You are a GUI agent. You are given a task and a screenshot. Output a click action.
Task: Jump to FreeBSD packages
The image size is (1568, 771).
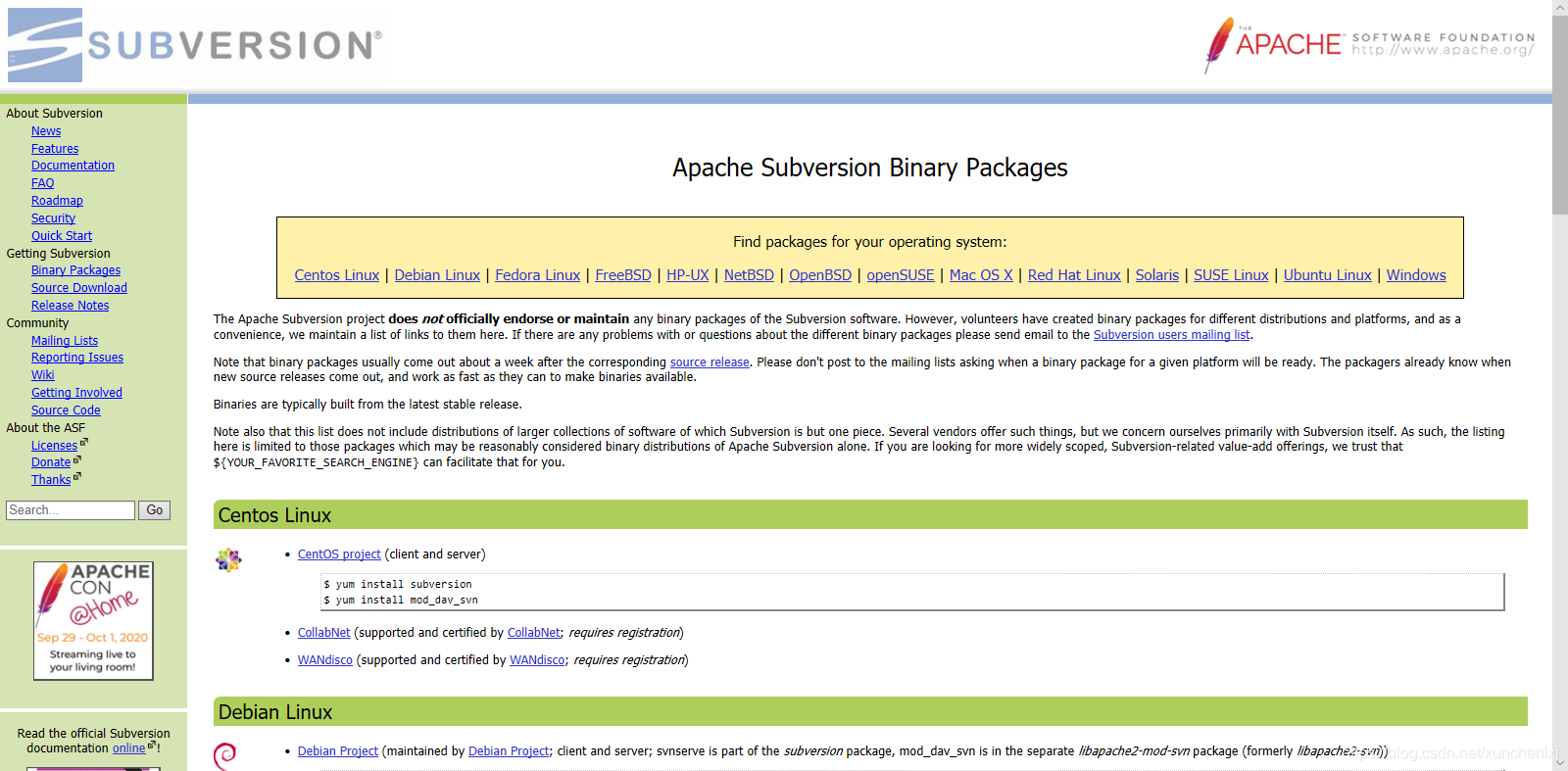[623, 275]
